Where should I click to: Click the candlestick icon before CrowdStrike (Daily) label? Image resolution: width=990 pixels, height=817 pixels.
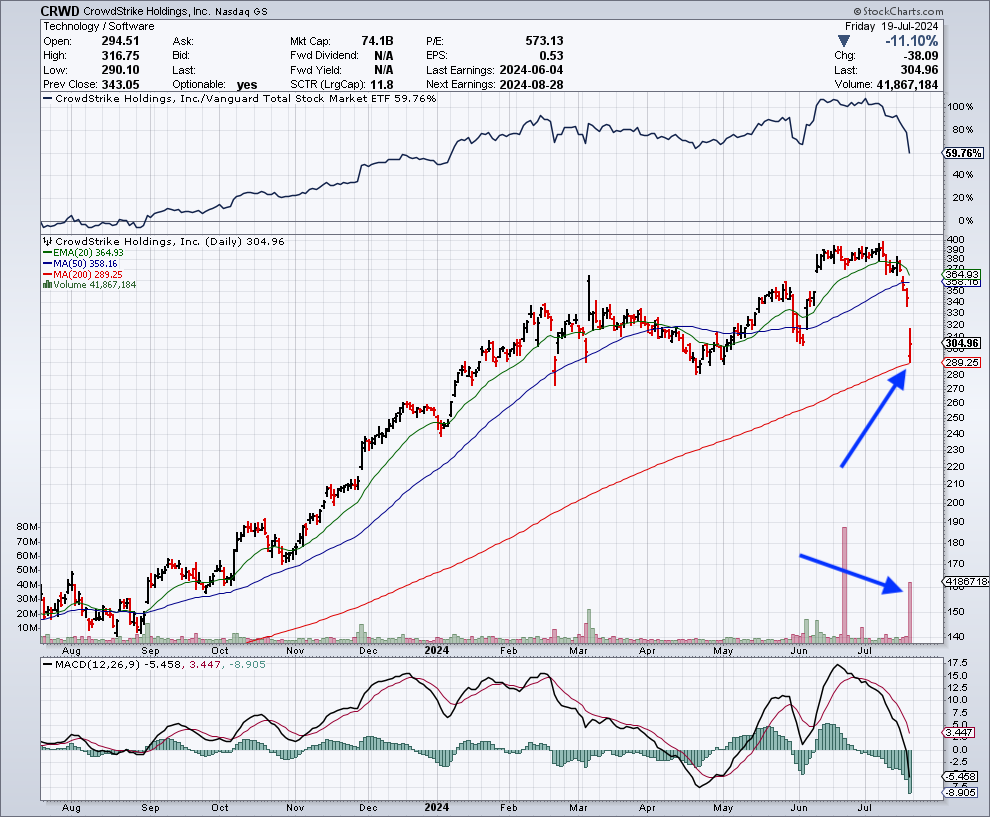tap(47, 242)
